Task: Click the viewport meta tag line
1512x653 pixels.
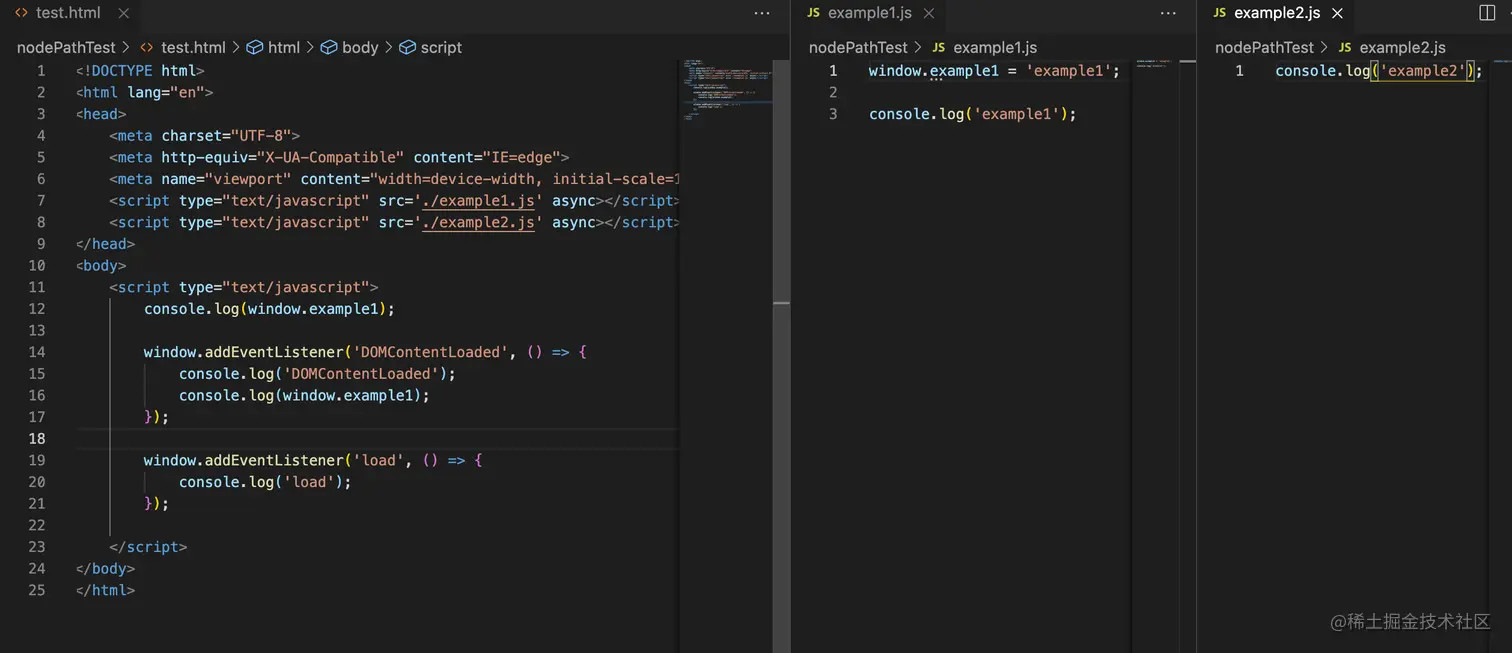Action: [x=394, y=179]
